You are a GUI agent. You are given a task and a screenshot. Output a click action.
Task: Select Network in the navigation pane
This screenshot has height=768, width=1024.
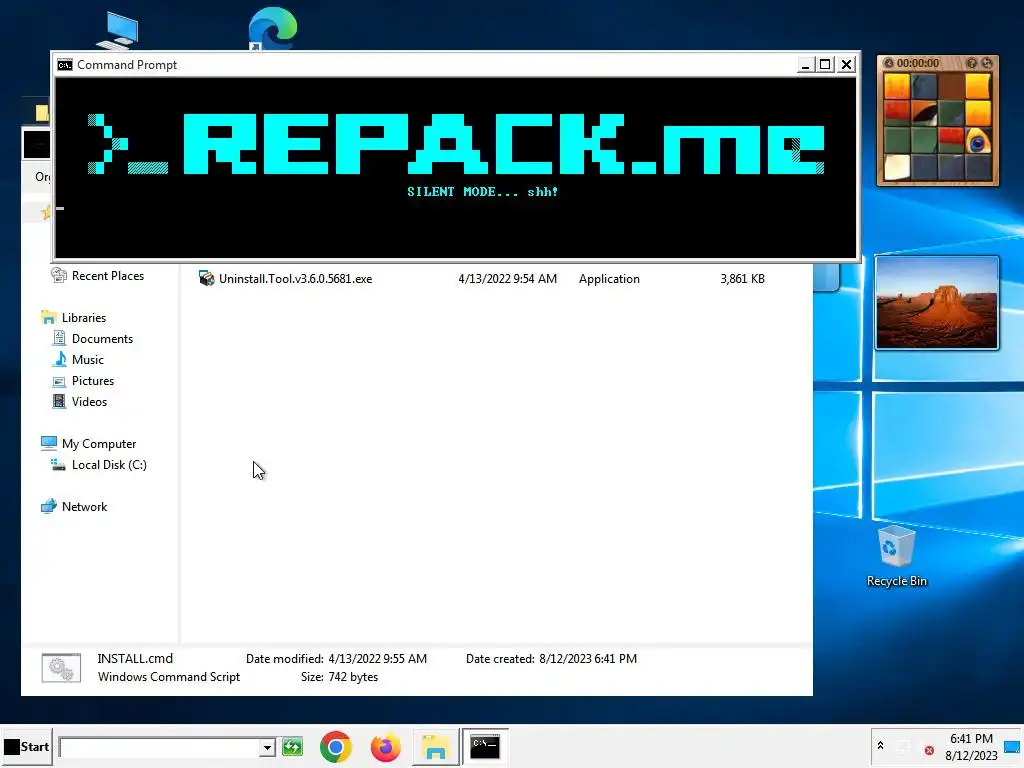[74, 506]
